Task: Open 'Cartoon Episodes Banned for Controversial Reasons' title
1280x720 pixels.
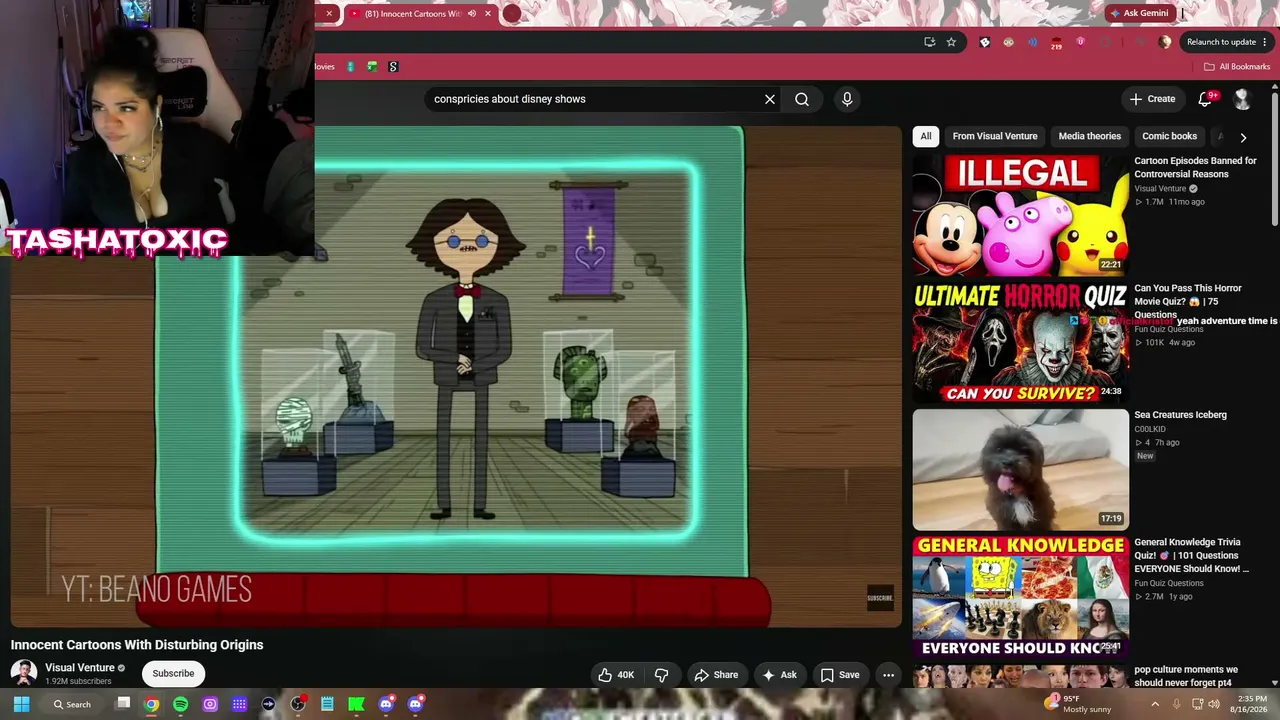Action: (x=1195, y=167)
